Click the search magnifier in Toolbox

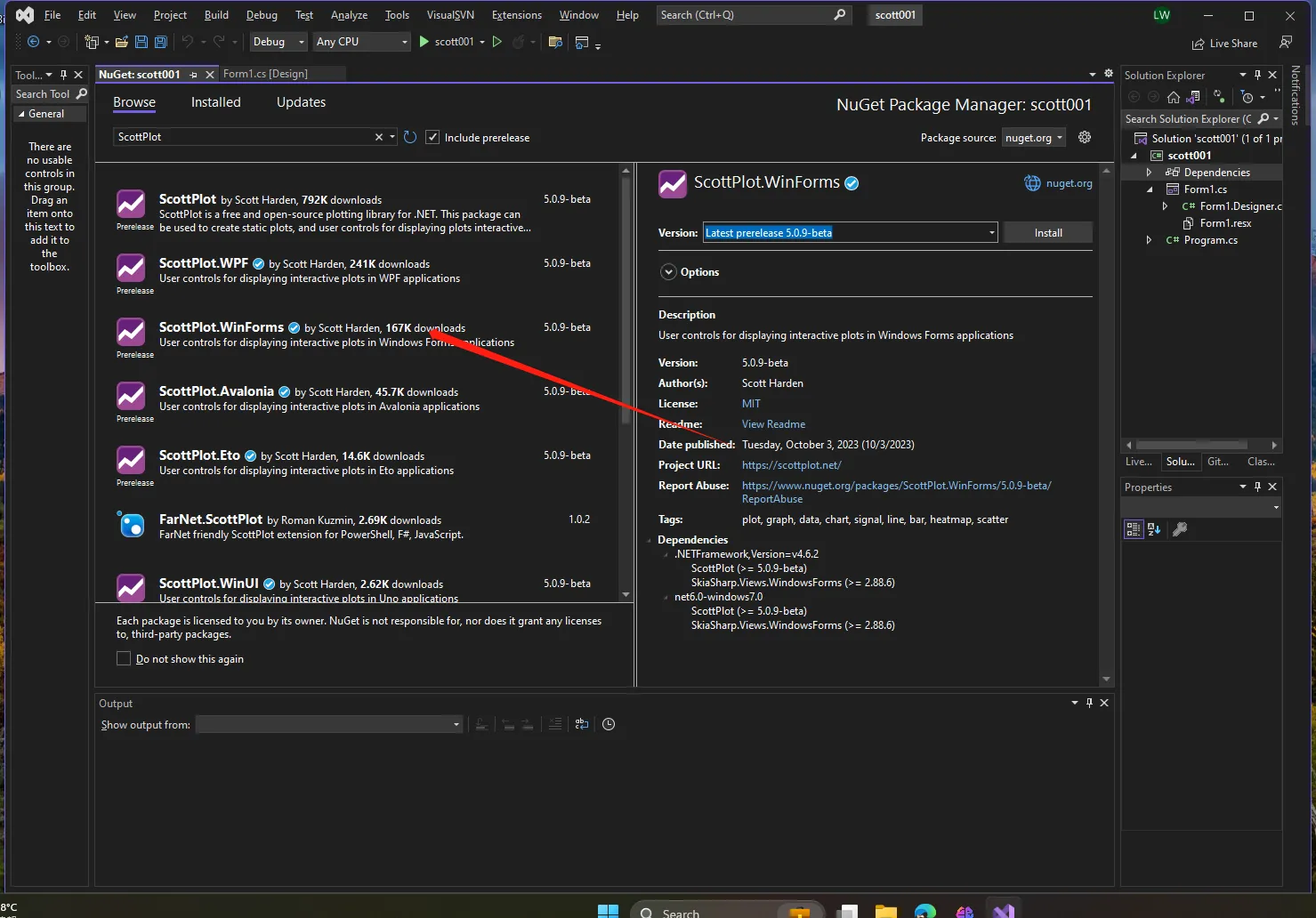pos(82,93)
